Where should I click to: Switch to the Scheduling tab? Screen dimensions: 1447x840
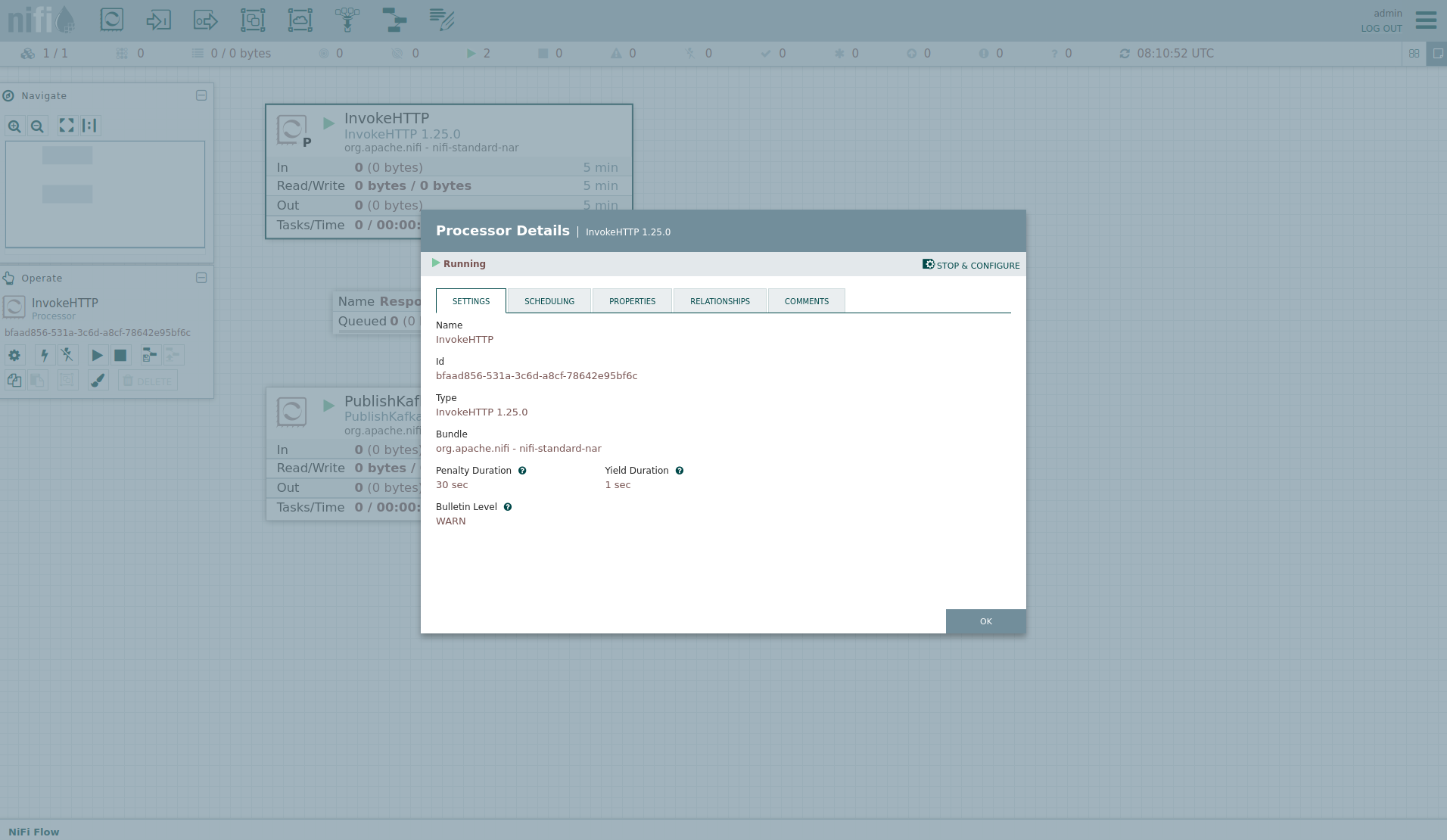(549, 301)
